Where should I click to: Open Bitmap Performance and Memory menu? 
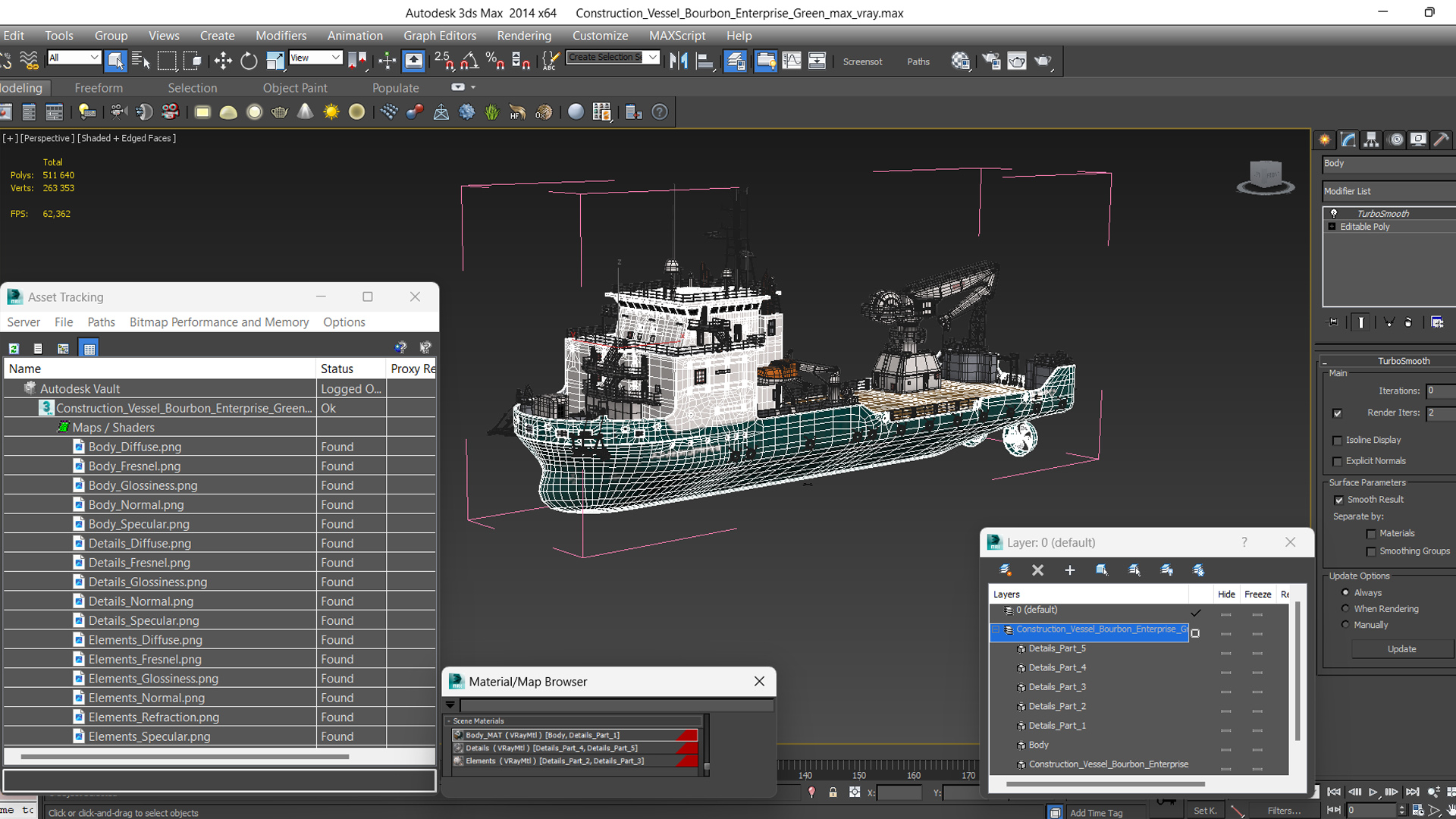219,322
